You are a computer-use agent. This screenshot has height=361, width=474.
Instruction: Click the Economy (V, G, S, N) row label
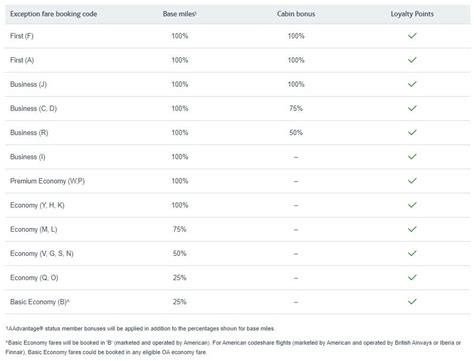tap(42, 254)
